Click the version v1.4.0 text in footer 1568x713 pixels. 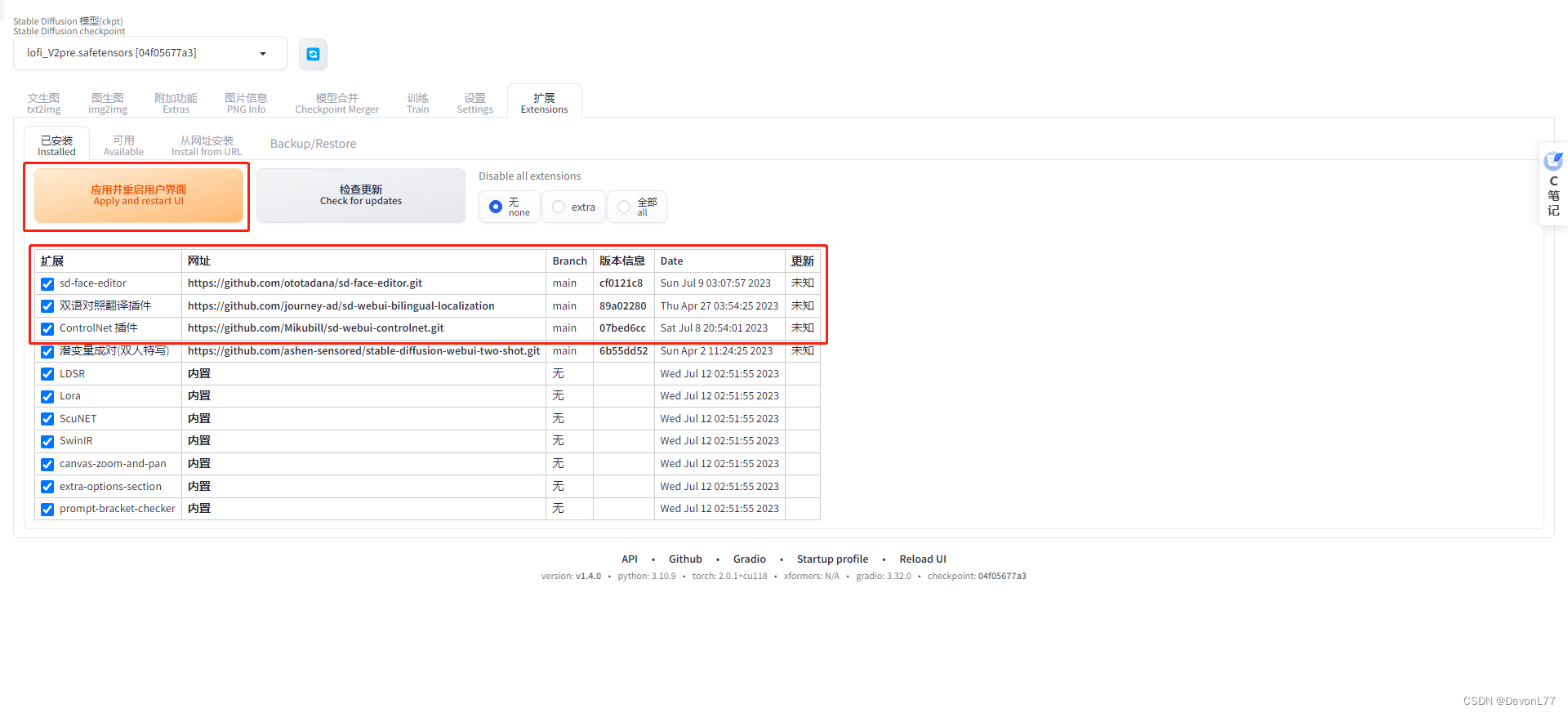click(571, 577)
